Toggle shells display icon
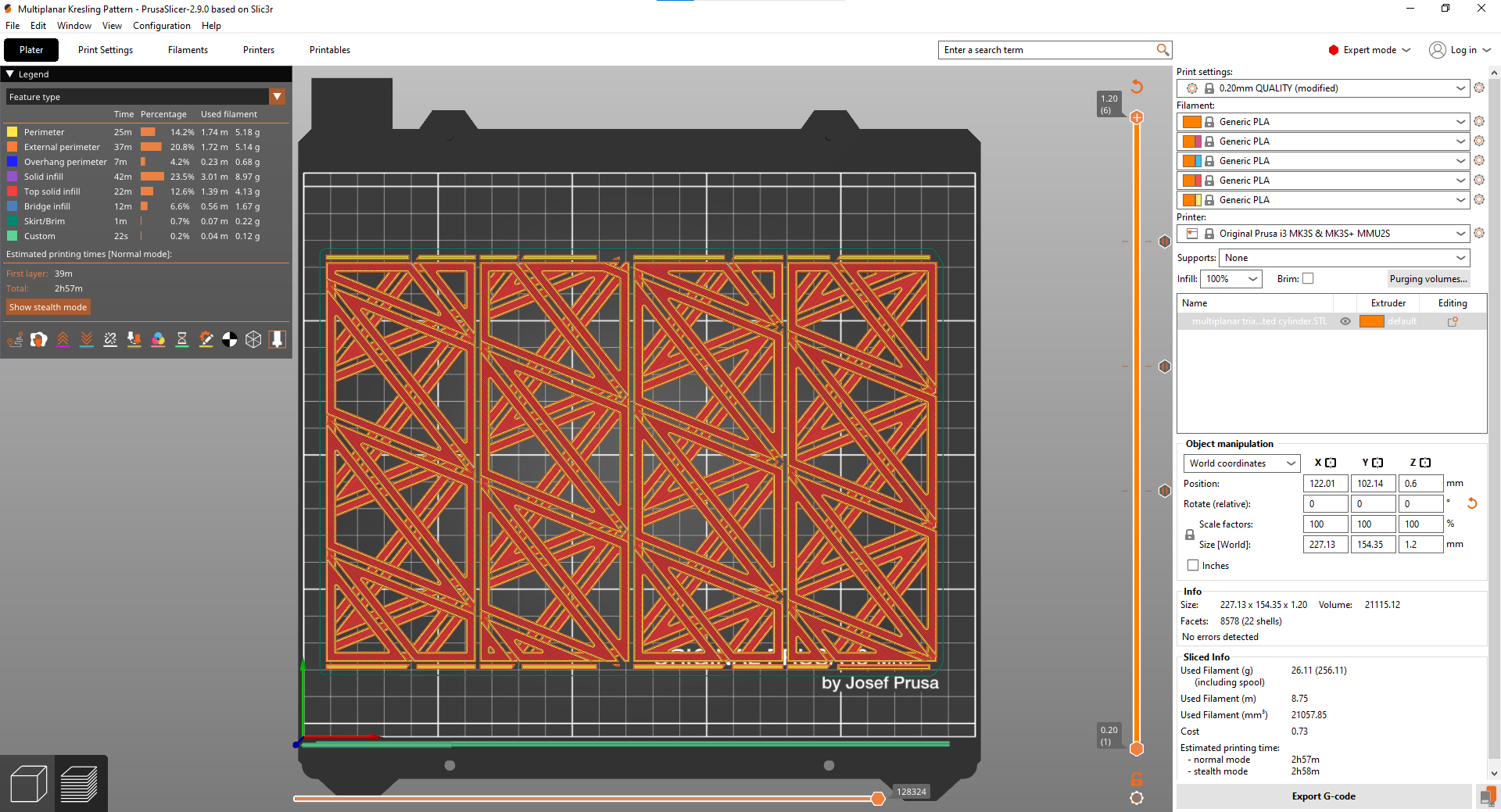The image size is (1501, 812). (253, 339)
